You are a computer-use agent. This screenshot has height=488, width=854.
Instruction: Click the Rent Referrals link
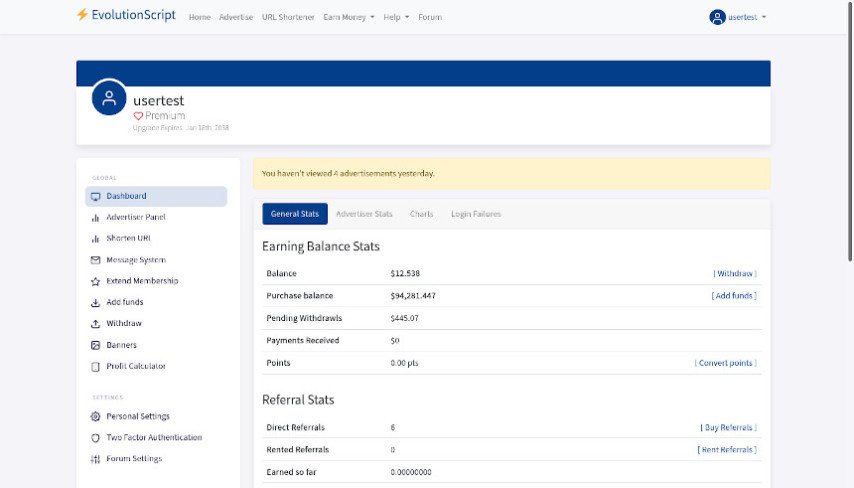click(x=727, y=450)
